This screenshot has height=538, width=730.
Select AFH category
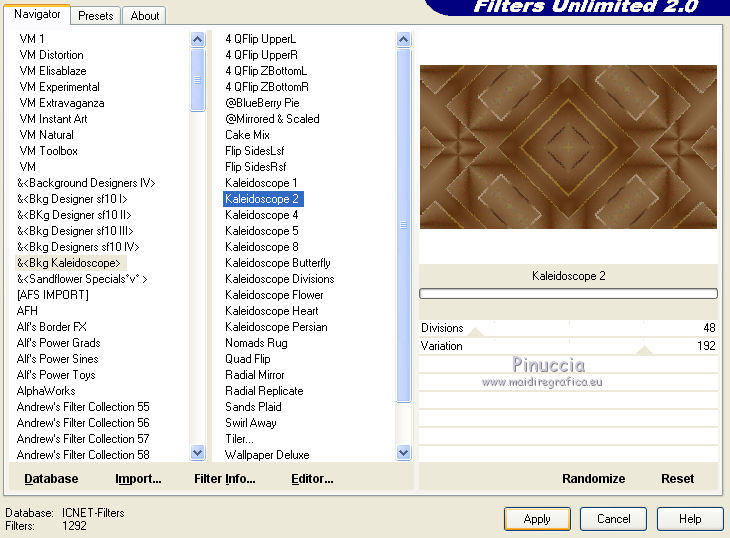pyautogui.click(x=27, y=311)
